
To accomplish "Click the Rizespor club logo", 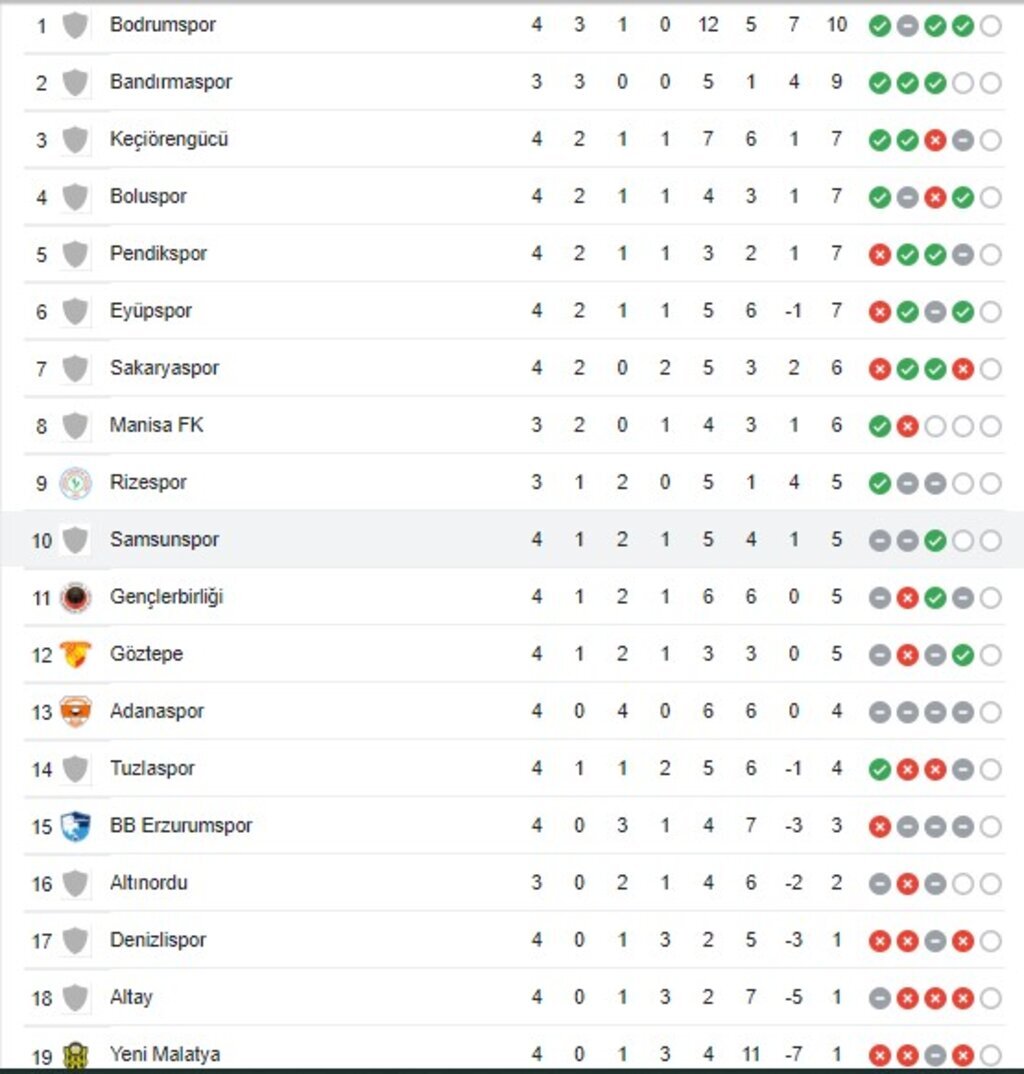I will 75,483.
